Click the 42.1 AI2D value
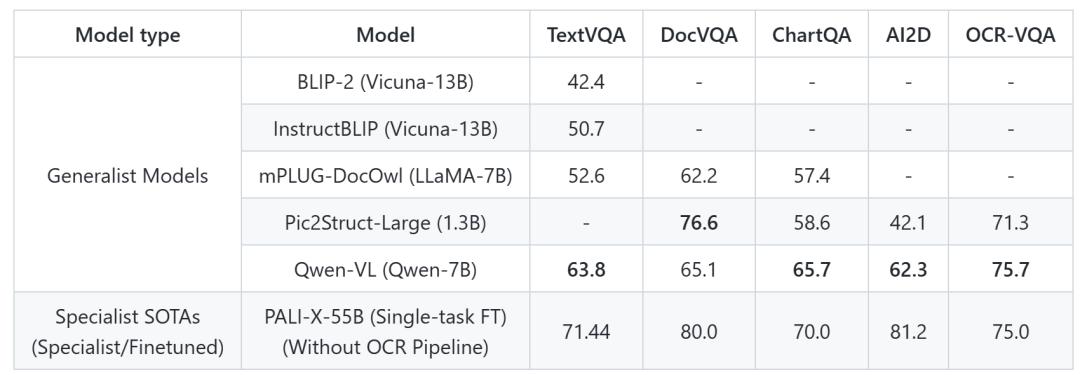This screenshot has width=1080, height=375. [x=908, y=222]
